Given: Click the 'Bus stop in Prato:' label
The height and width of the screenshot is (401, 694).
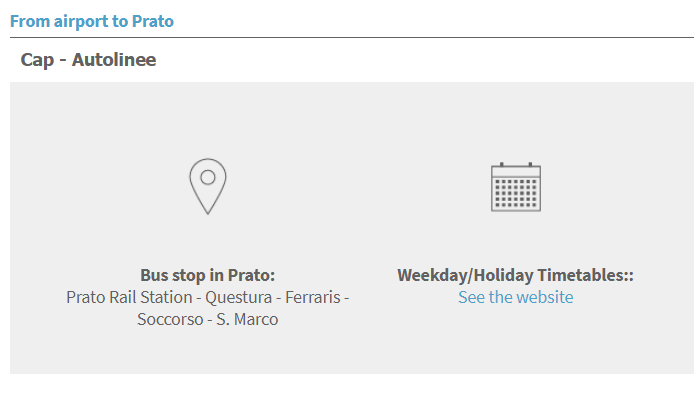Looking at the screenshot, I should coord(208,275).
